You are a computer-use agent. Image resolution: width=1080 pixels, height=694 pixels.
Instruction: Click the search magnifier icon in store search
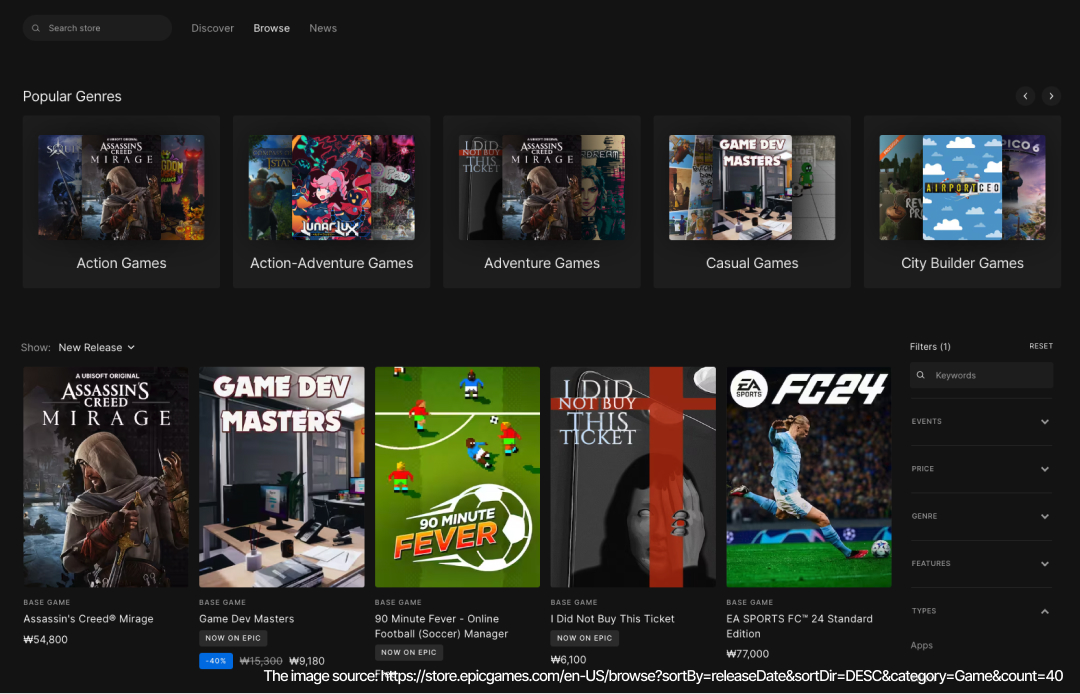[36, 28]
